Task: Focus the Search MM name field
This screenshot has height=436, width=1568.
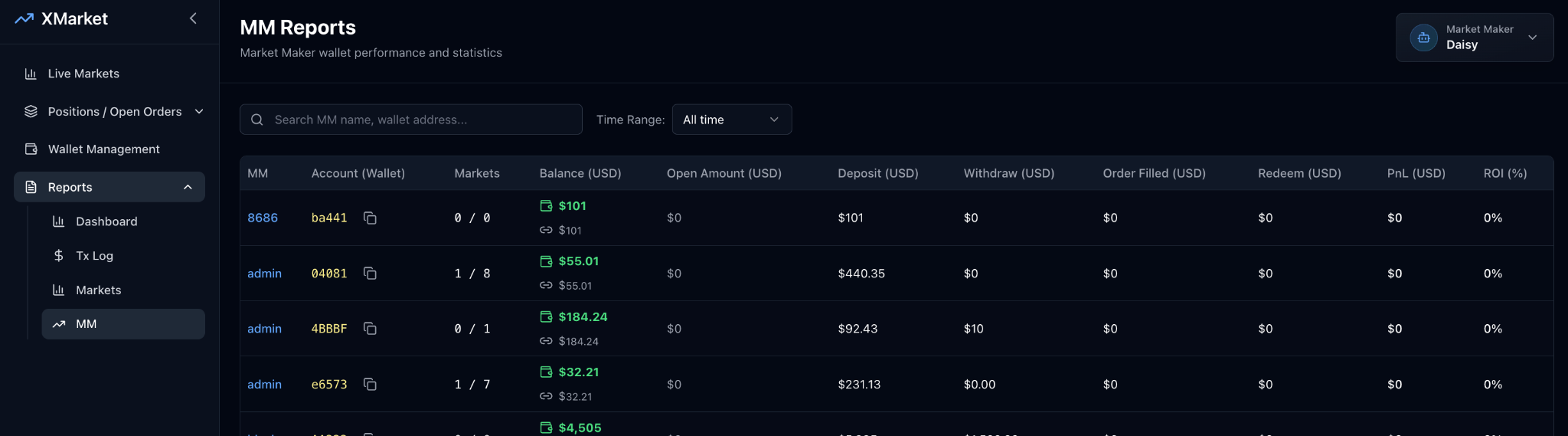Action: 421,120
